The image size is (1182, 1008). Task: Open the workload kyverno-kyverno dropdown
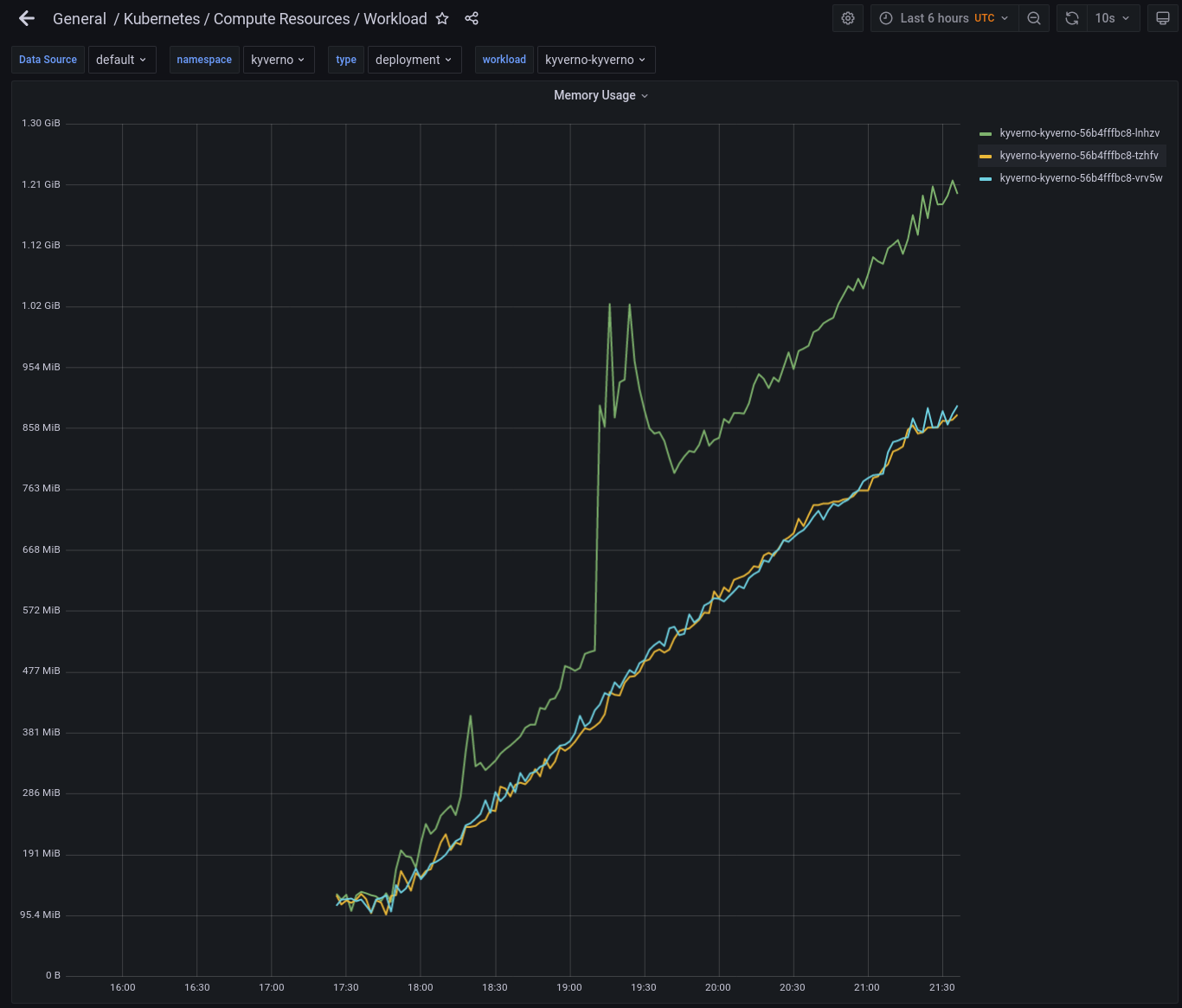pos(596,60)
